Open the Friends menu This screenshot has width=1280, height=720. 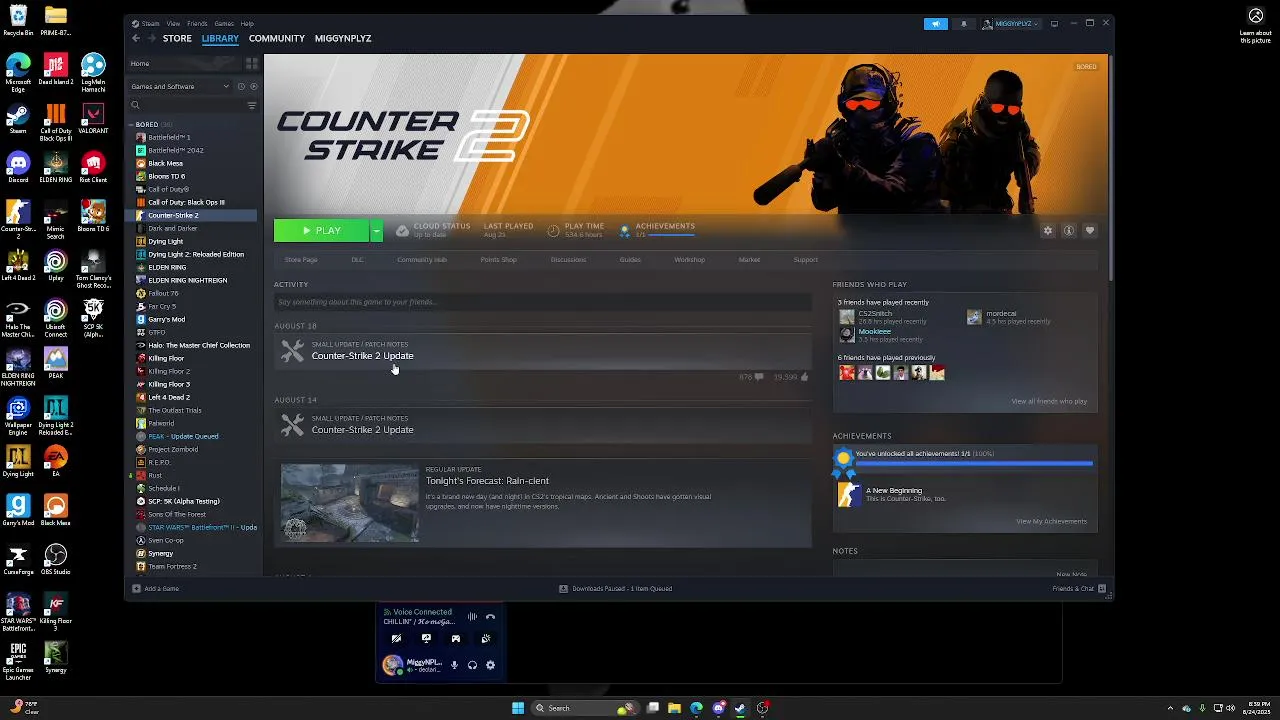[x=197, y=23]
